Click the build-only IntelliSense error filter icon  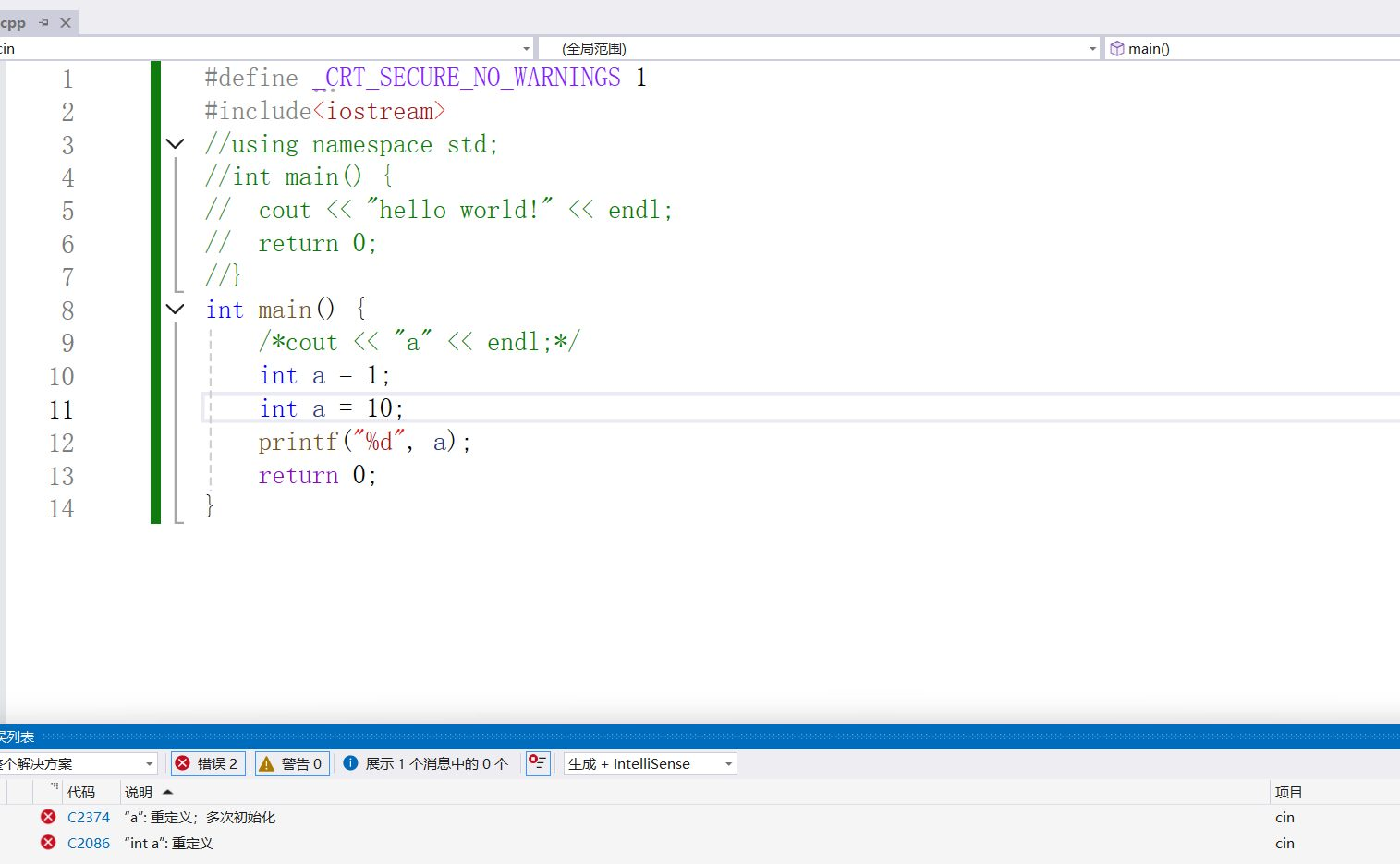click(x=538, y=763)
